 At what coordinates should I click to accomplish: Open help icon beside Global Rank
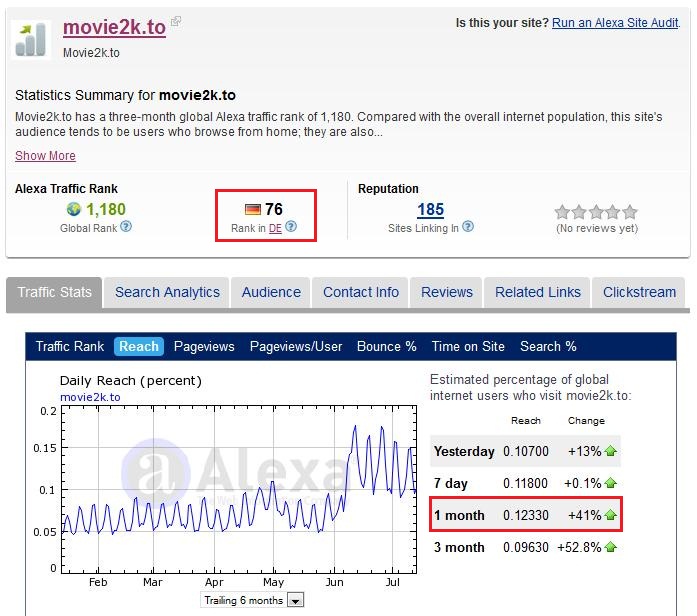click(x=126, y=227)
